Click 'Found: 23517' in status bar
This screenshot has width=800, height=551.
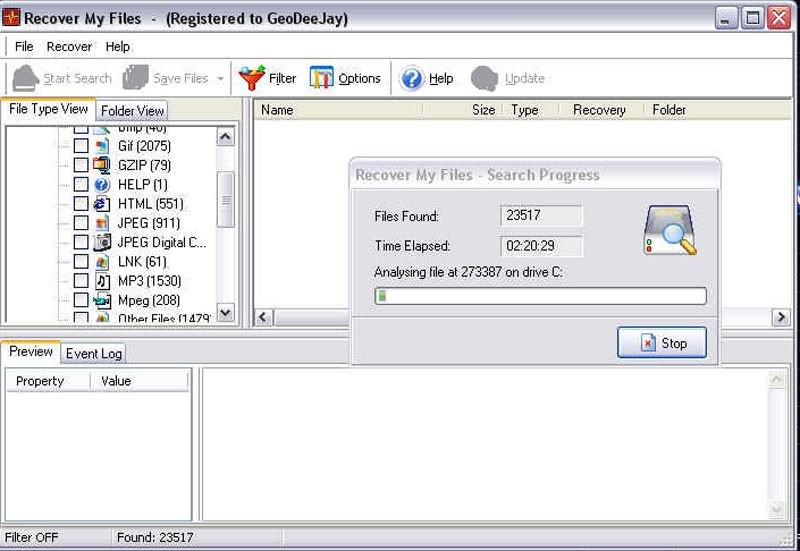point(155,537)
